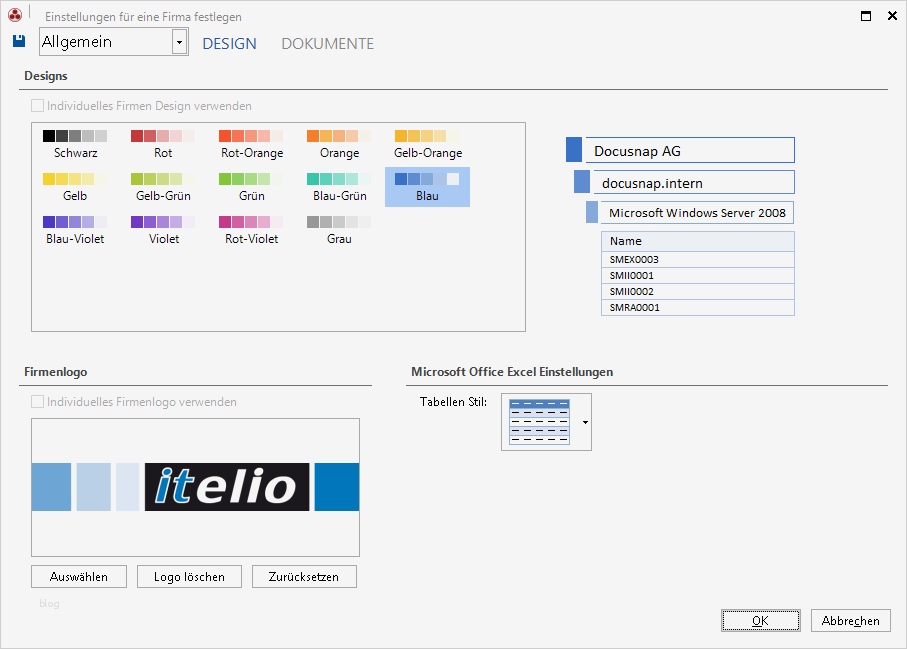Choose the Blau-Violet design swatch

(x=75, y=230)
